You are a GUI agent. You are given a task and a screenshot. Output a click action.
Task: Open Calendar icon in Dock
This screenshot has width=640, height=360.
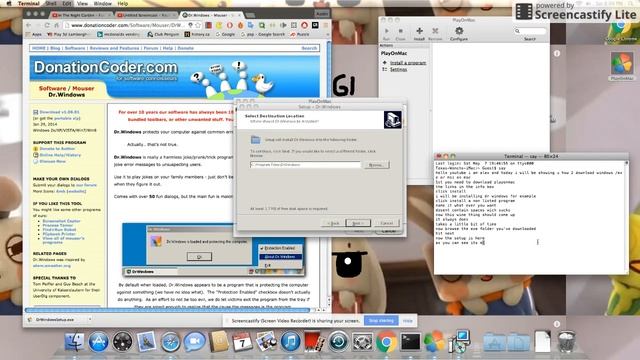click(x=242, y=342)
